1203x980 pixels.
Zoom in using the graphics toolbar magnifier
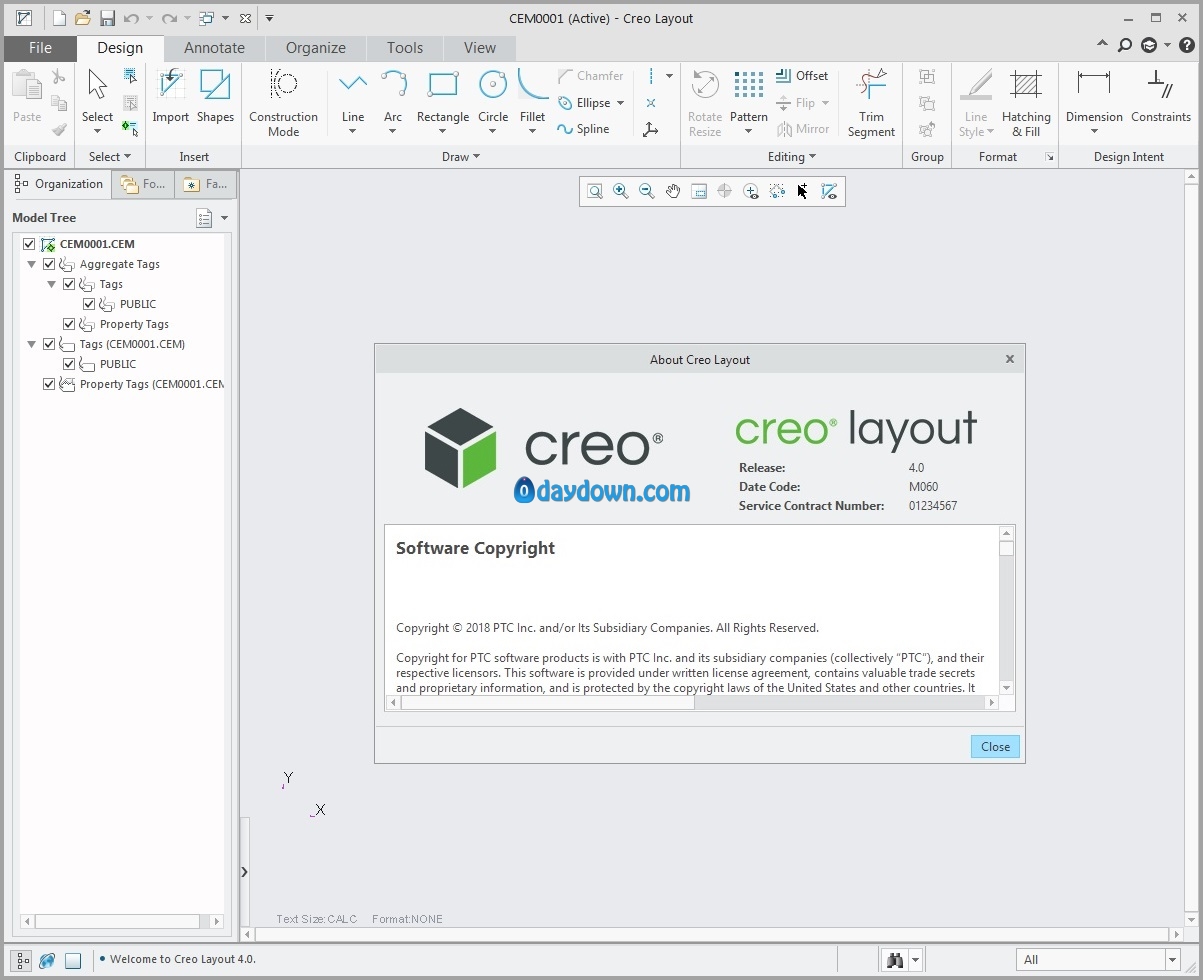(621, 191)
